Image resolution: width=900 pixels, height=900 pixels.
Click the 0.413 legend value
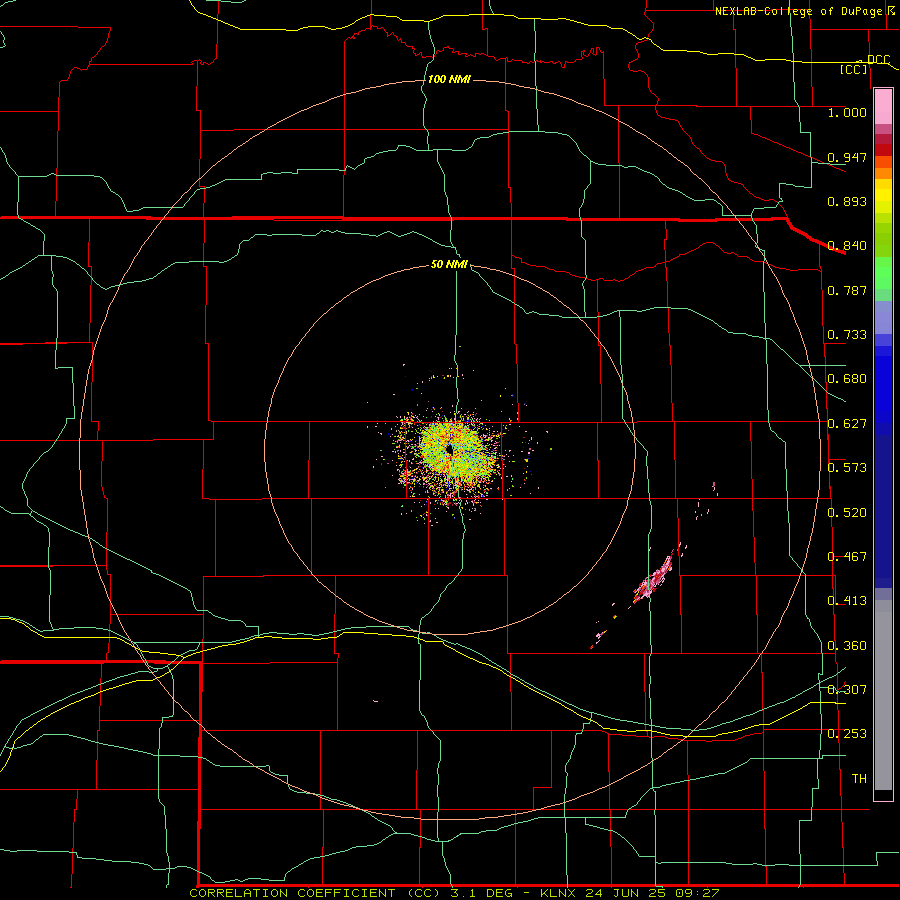(x=847, y=601)
